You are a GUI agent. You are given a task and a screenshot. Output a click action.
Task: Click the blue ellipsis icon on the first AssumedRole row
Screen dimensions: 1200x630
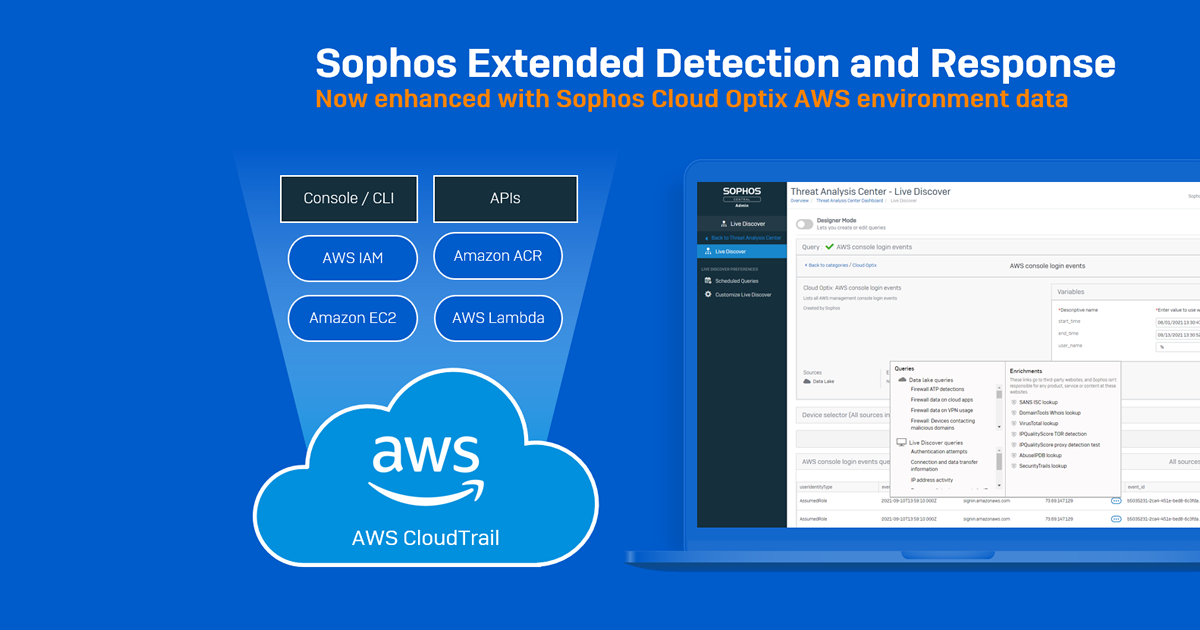click(1116, 500)
